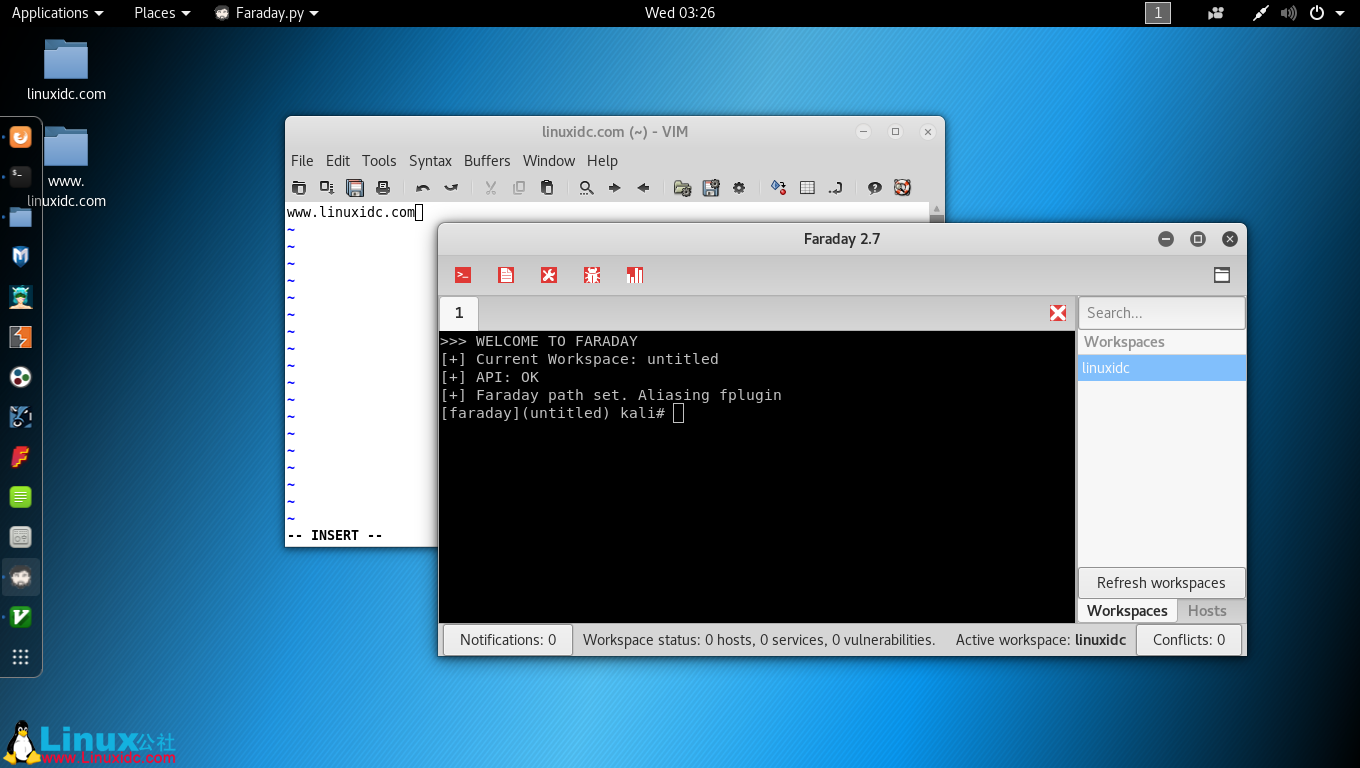Open the linuxidc.com desktop folder
Screen dimensions: 1360x768
(66, 70)
